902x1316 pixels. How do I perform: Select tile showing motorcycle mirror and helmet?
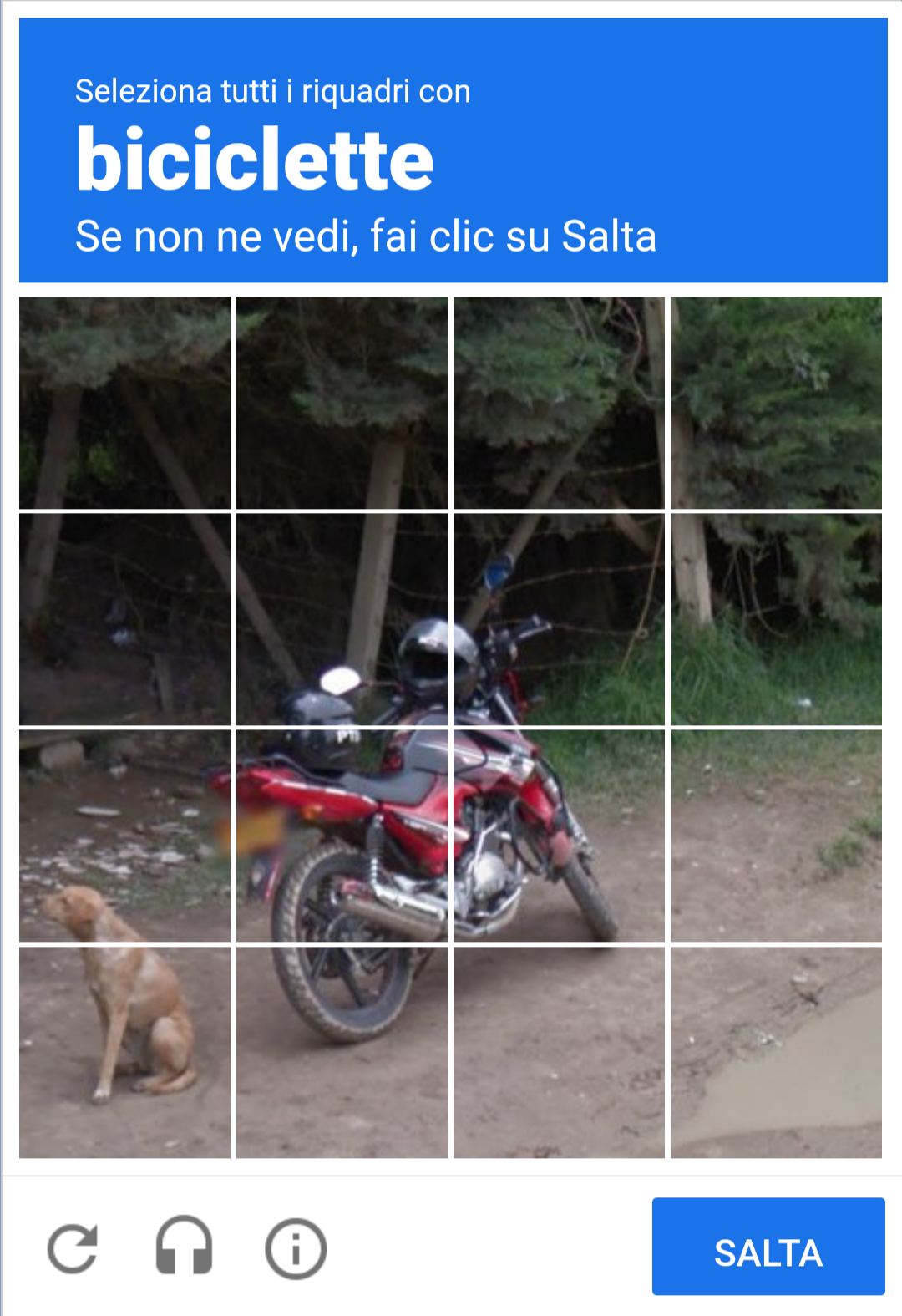coord(342,619)
